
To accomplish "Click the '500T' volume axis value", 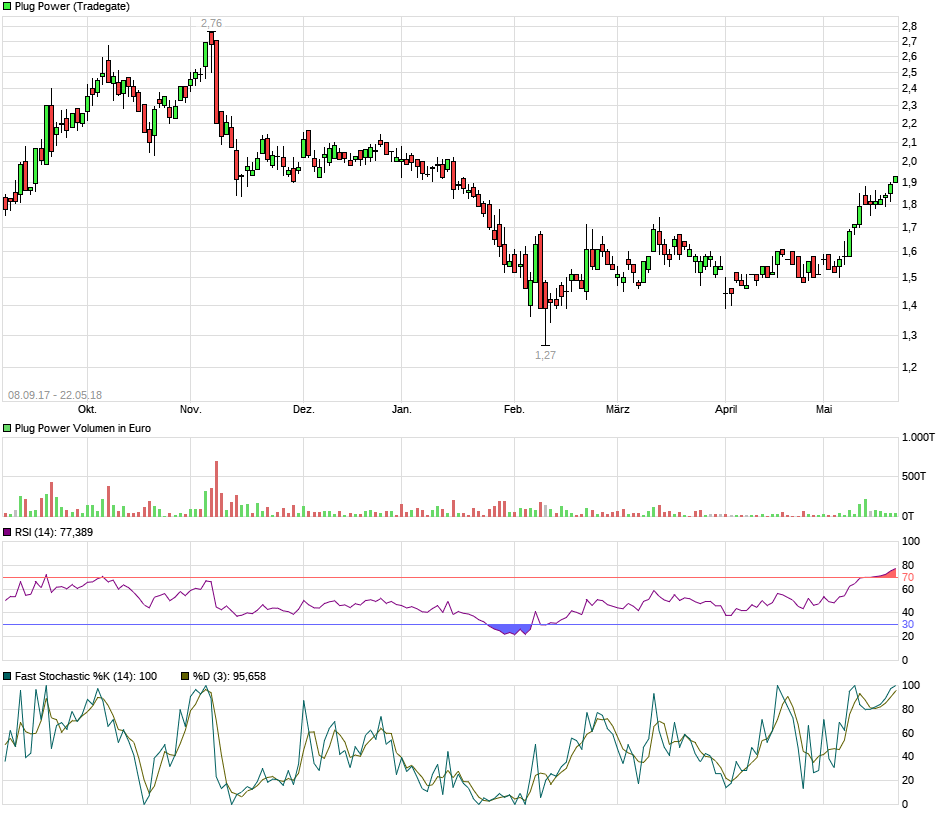I will pyautogui.click(x=914, y=477).
